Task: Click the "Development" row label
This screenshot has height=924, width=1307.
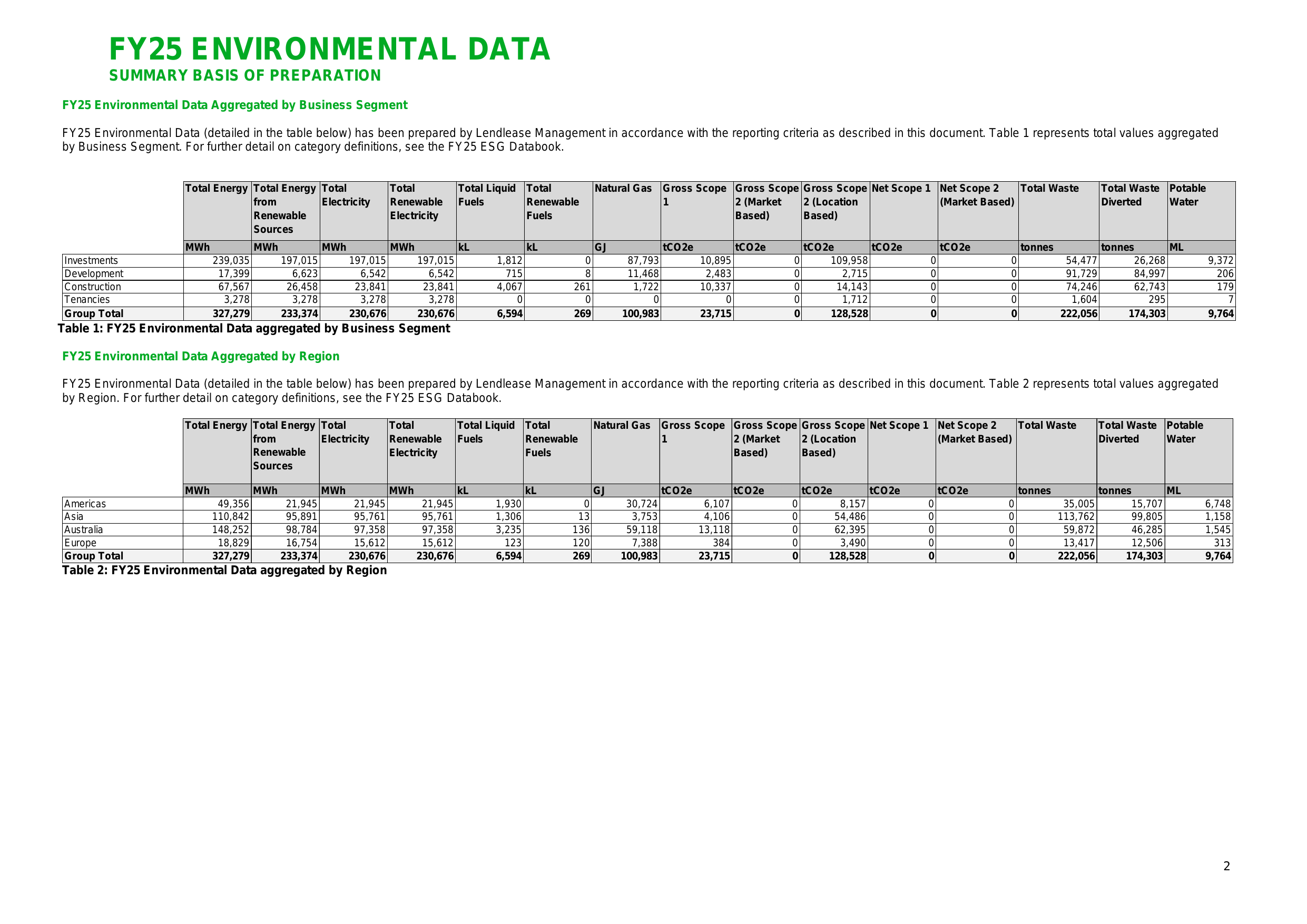Action: click(x=93, y=274)
